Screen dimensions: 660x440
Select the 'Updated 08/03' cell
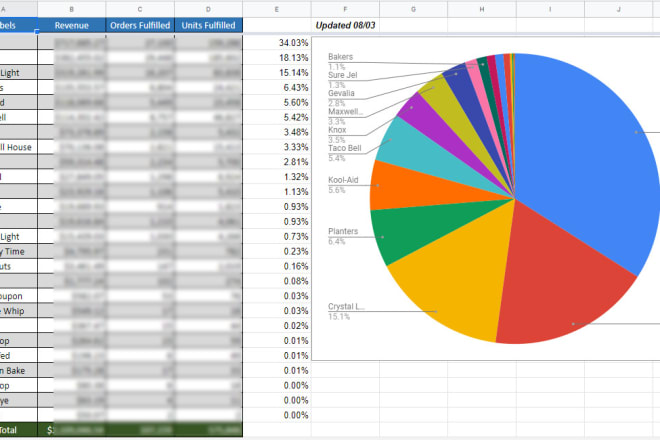pos(345,25)
